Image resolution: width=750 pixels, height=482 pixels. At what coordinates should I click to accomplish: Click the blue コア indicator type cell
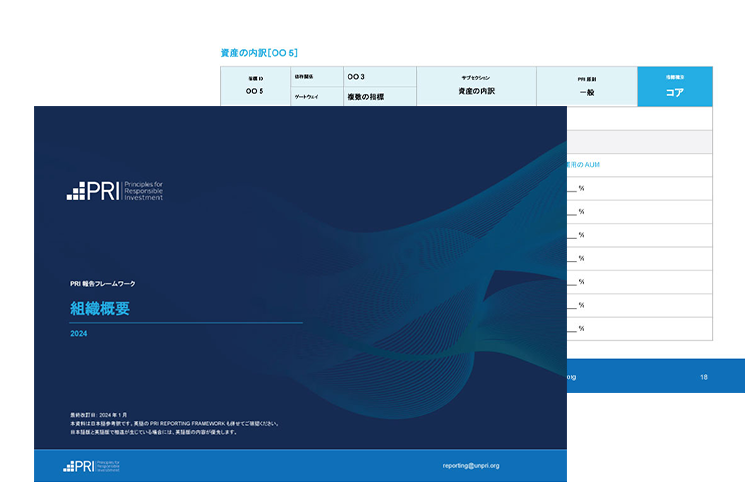675,87
